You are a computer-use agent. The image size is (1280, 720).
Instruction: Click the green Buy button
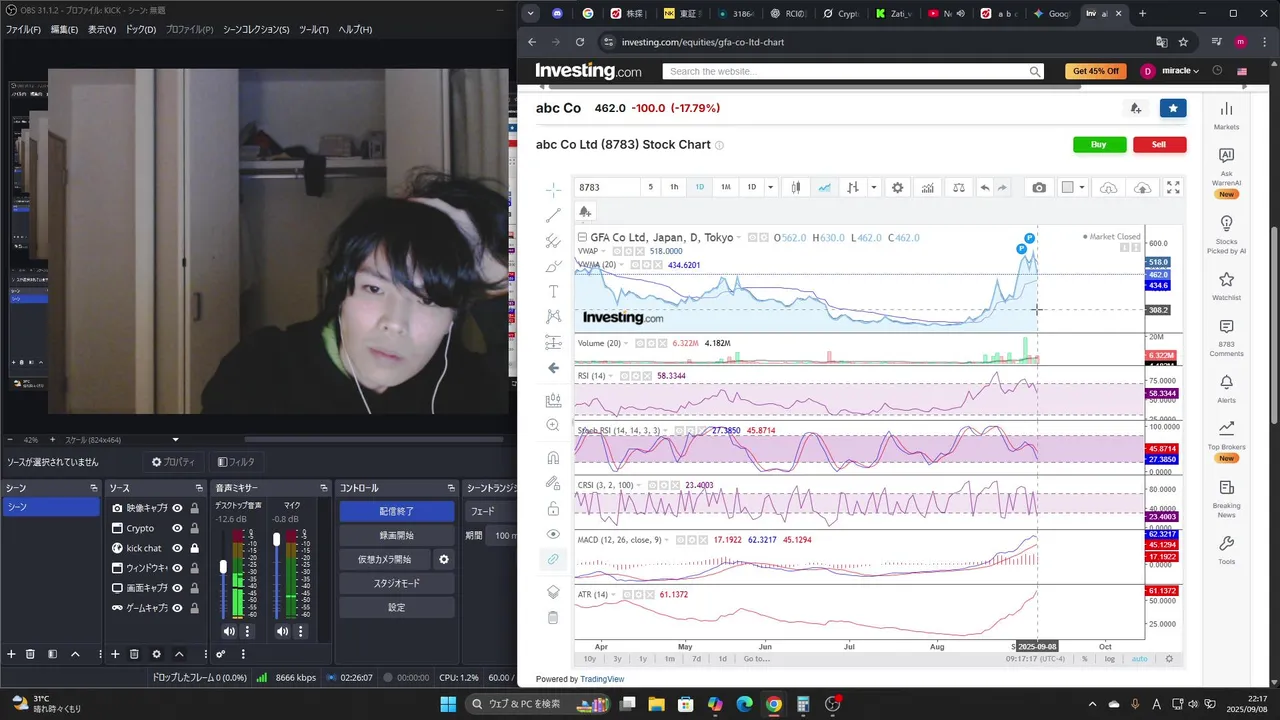point(1099,144)
